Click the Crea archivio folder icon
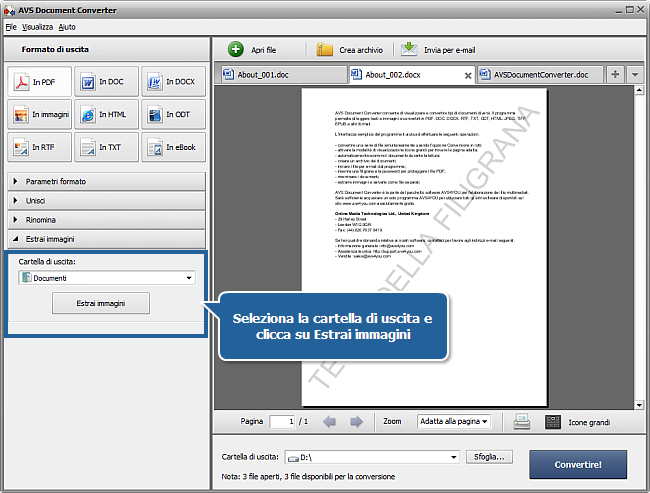The height and width of the screenshot is (493, 650). (325, 49)
